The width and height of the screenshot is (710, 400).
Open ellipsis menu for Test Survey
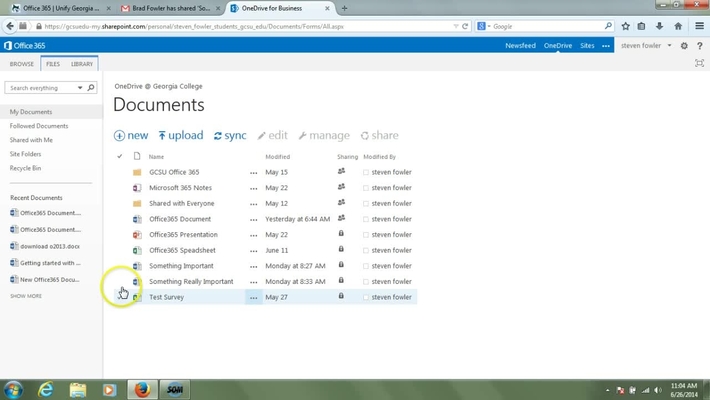[x=254, y=298]
